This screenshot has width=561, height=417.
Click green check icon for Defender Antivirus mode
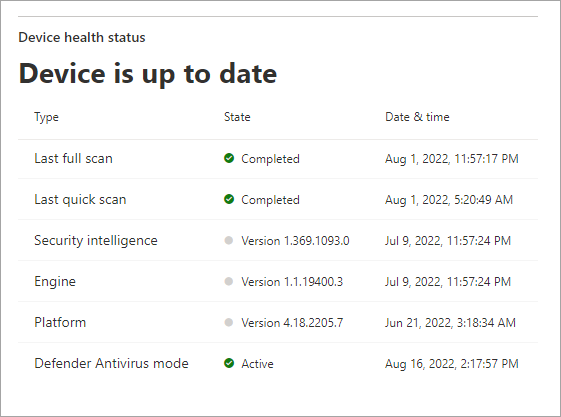pos(229,363)
